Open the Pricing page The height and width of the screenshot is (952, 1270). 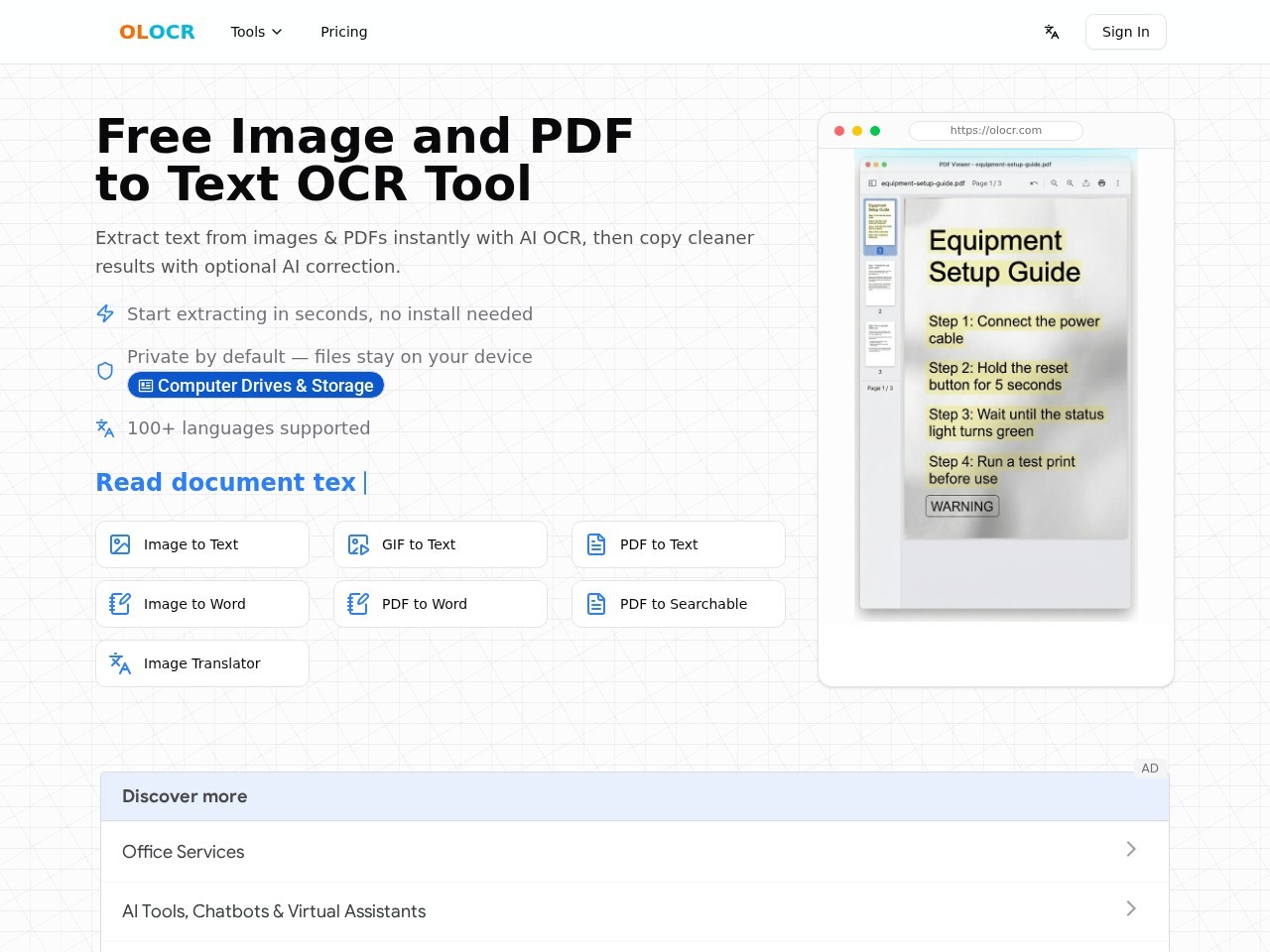(344, 32)
